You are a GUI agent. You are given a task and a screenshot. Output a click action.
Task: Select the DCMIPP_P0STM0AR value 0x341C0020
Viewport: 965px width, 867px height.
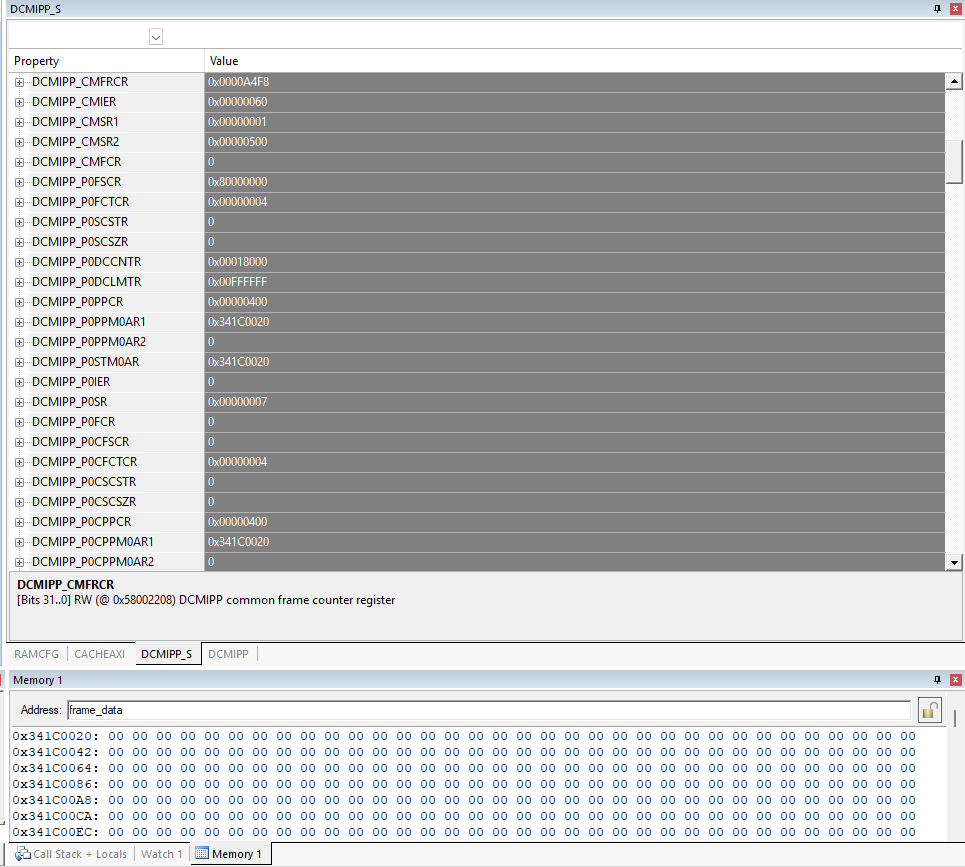(575, 362)
